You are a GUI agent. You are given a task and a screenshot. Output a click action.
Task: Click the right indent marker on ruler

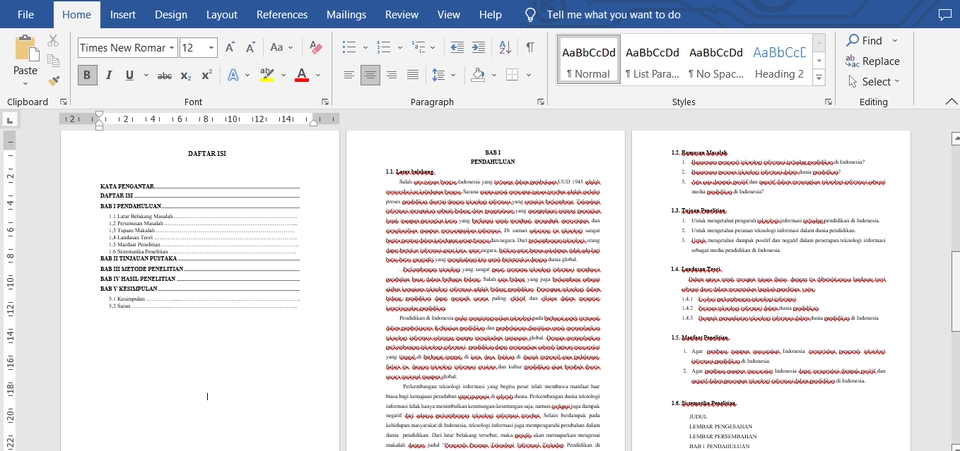coord(313,122)
